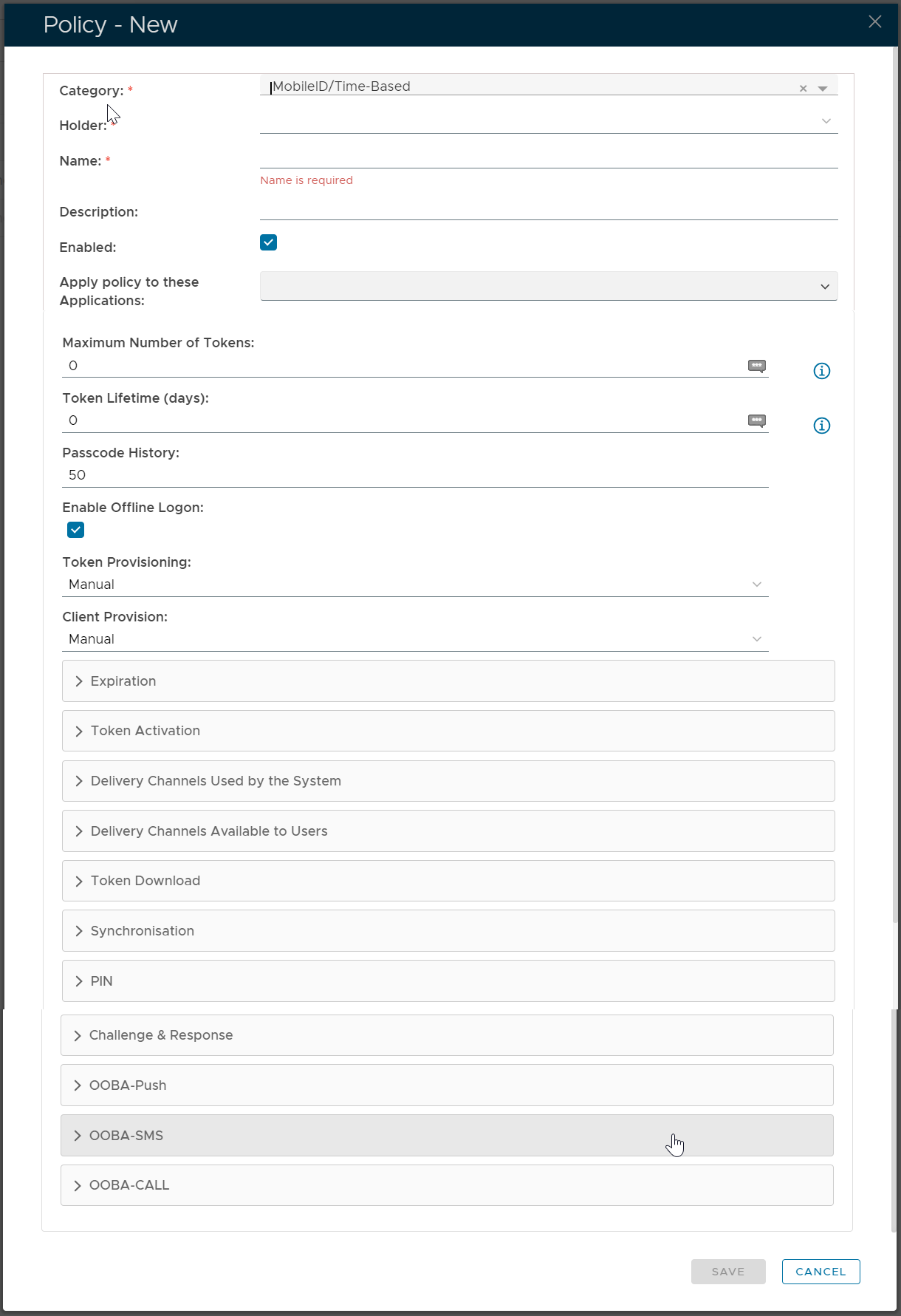Click info icon for Token Lifetime
Image resolution: width=901 pixels, height=1316 pixels.
[x=821, y=426]
